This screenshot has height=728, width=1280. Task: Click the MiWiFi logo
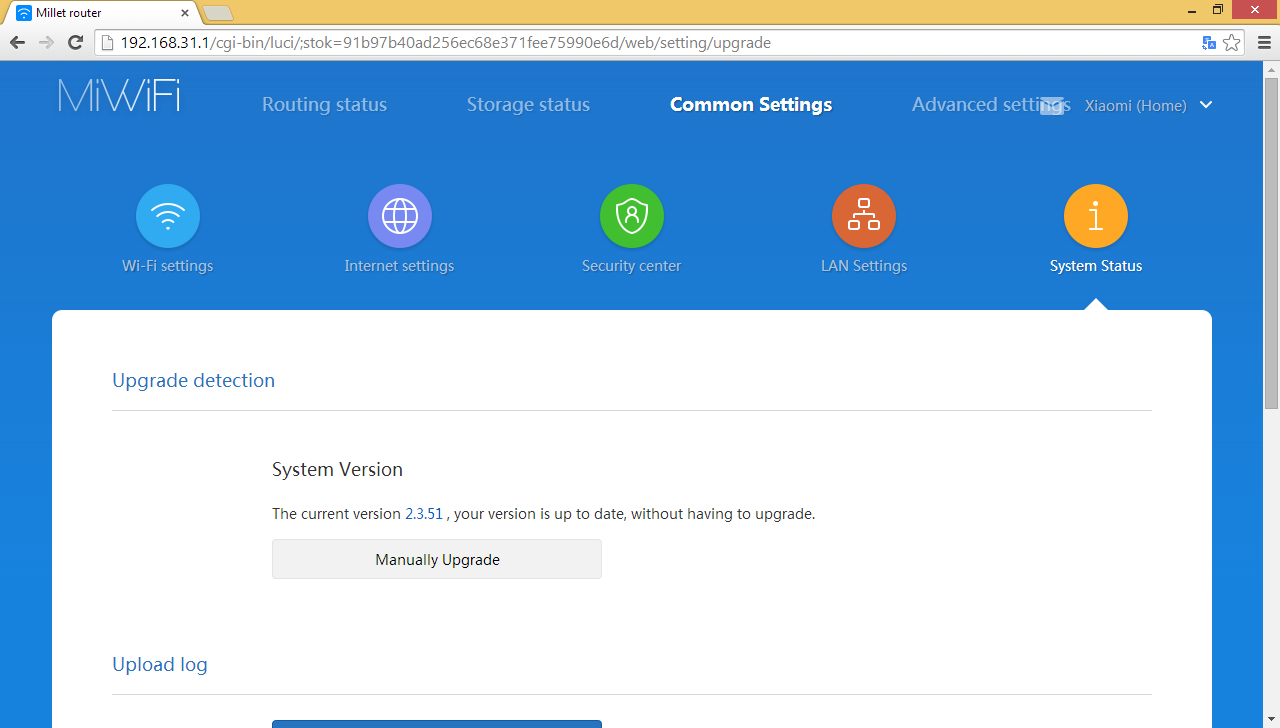119,95
